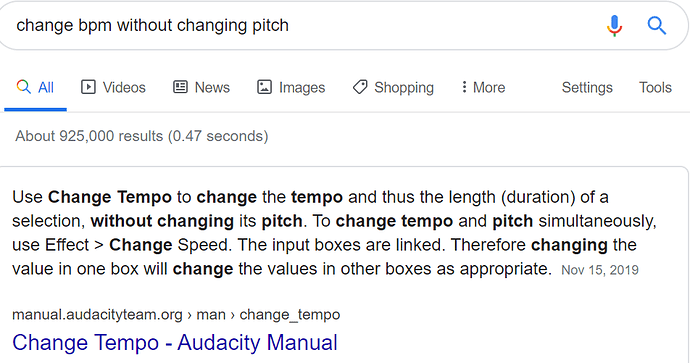Expand the Tools filter options
The height and width of the screenshot is (363, 690).
click(x=655, y=88)
